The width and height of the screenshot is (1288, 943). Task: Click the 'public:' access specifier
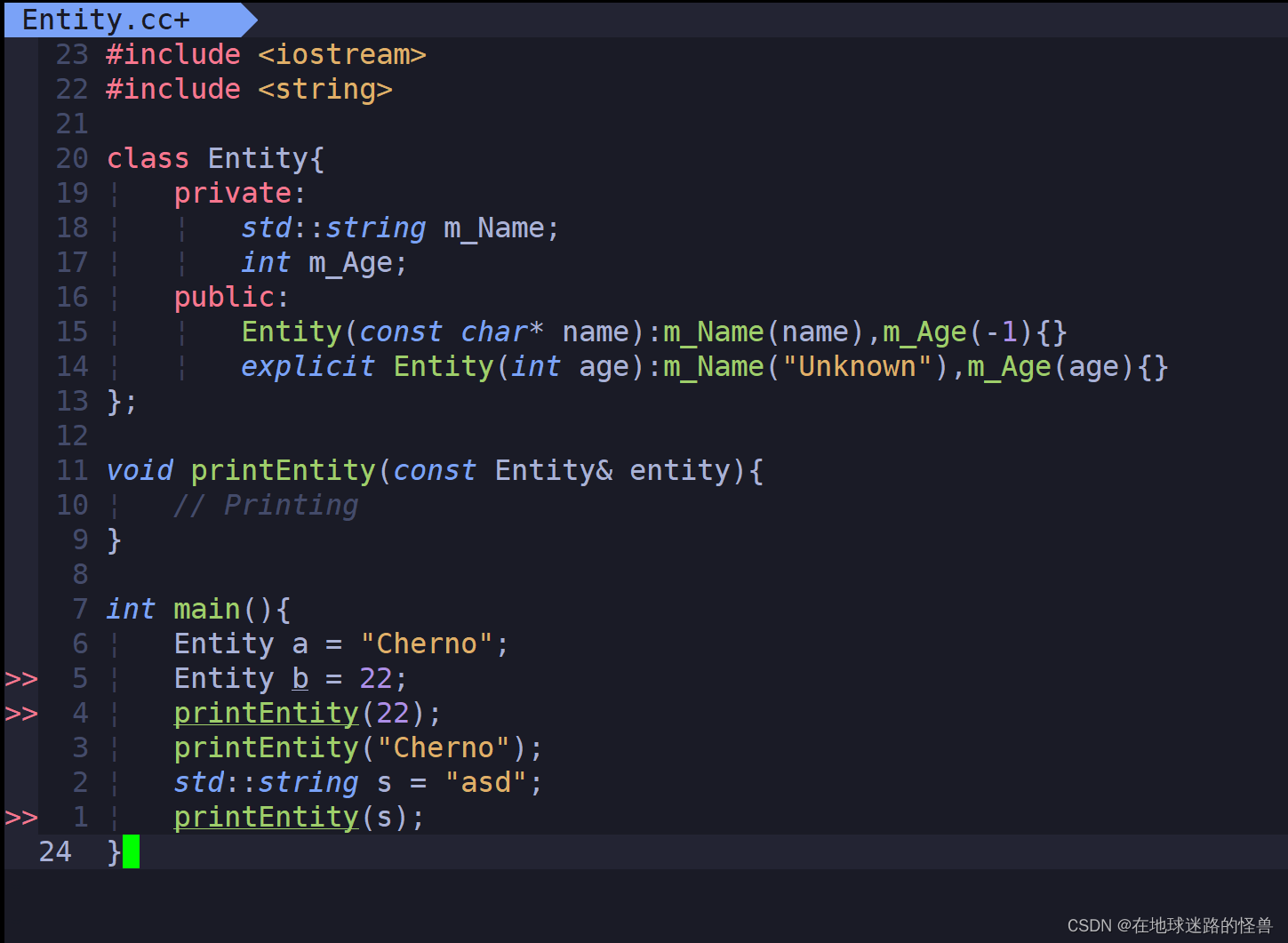point(231,298)
